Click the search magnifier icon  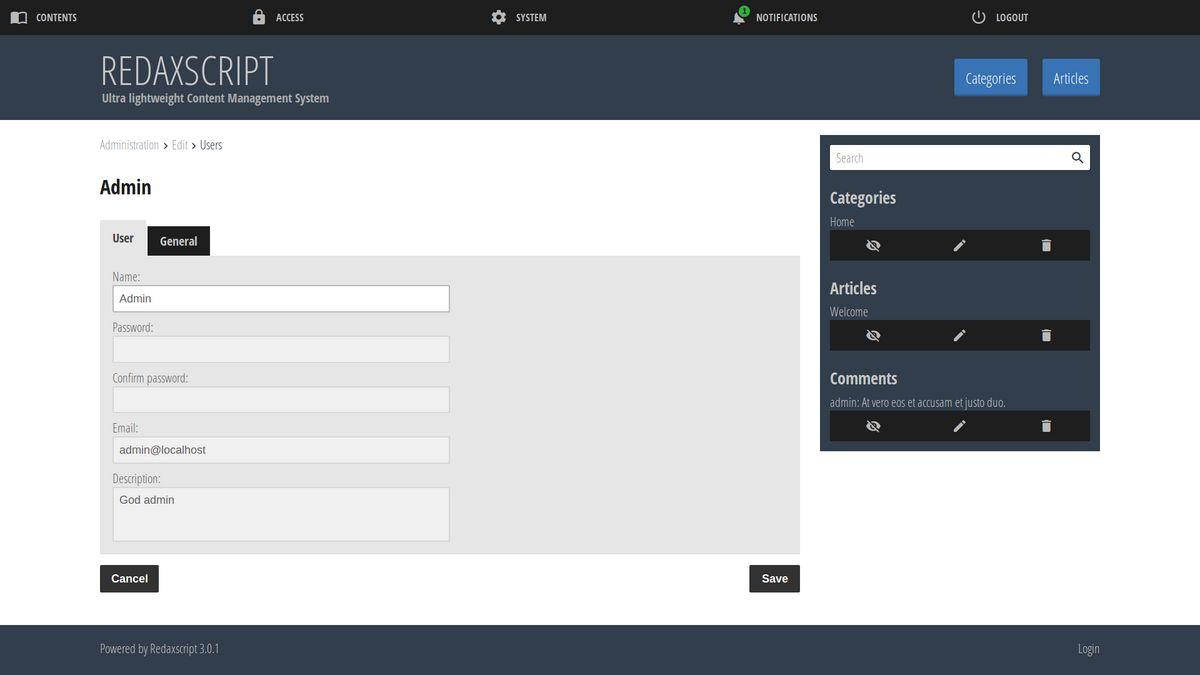(x=1077, y=158)
